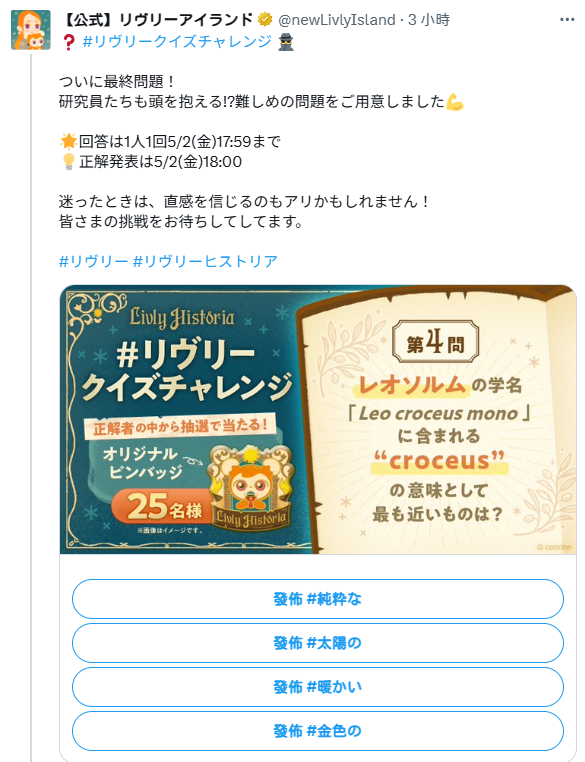Click the three-dot more options icon
Image resolution: width=585 pixels, height=762 pixels.
[x=567, y=20]
